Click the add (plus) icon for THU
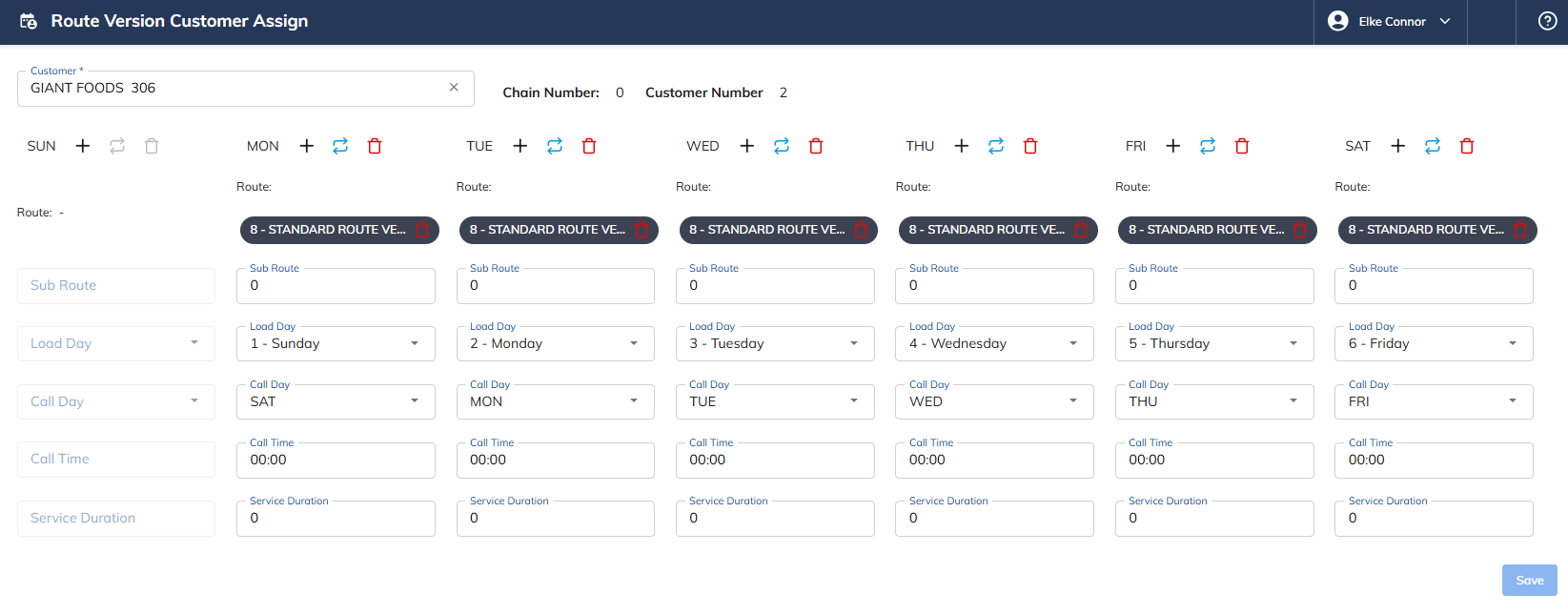Viewport: 1568px width, 615px height. 962,146
